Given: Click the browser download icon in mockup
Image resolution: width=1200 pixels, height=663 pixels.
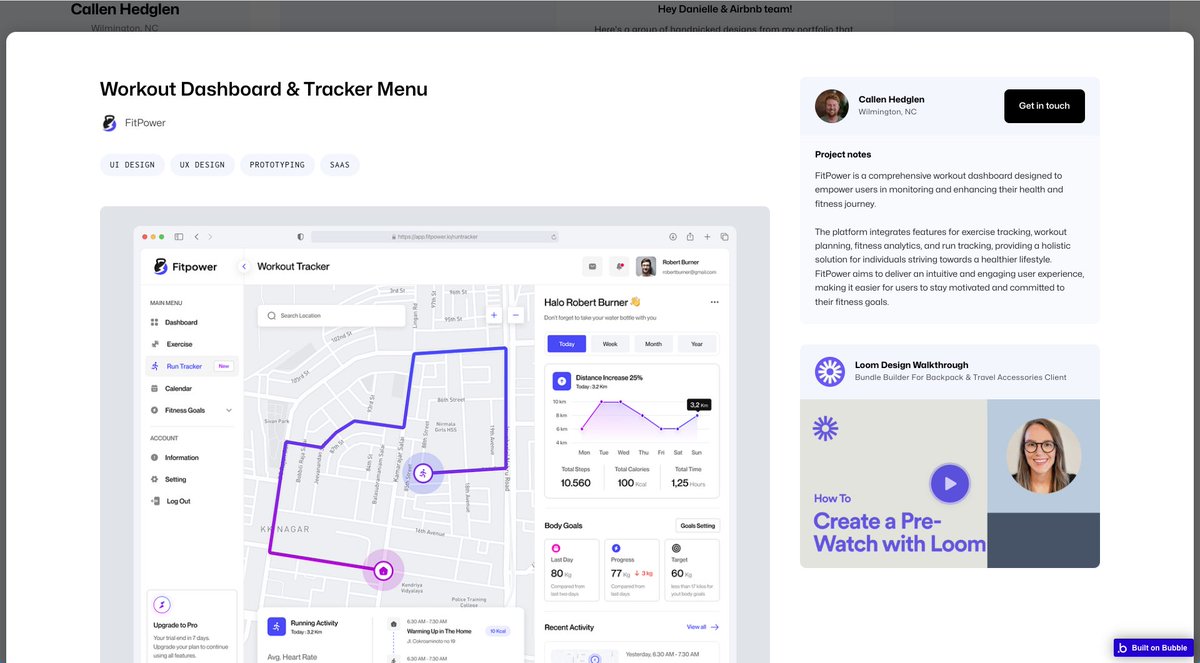Looking at the screenshot, I should (672, 237).
